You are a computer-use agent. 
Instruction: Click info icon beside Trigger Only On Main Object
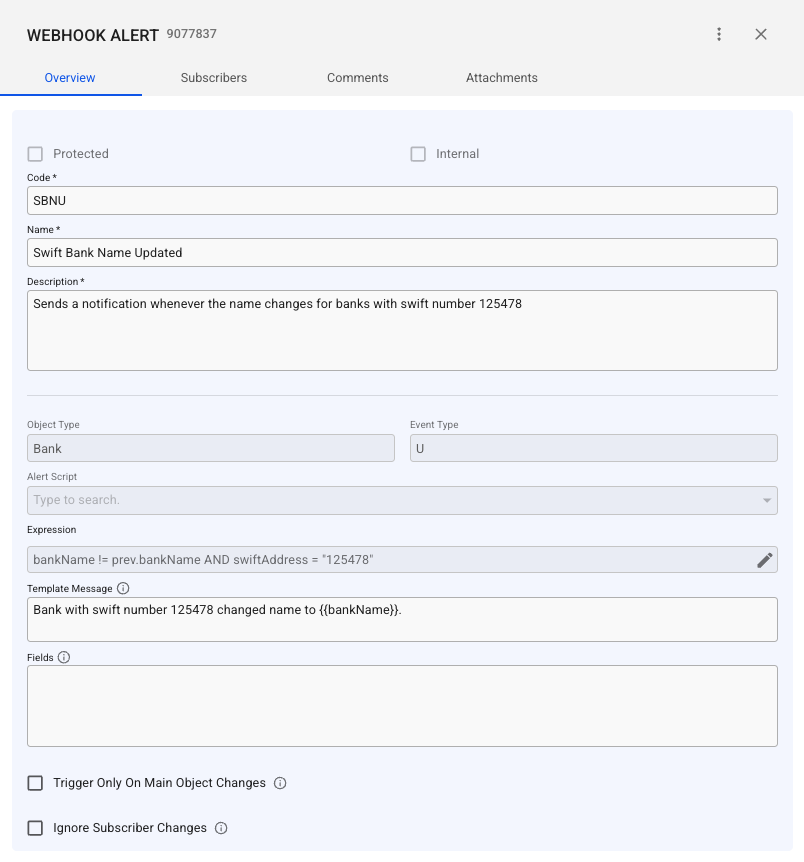pyautogui.click(x=280, y=783)
